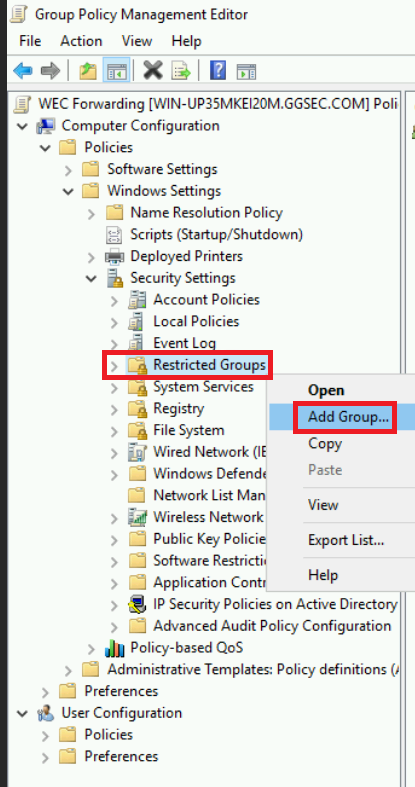Choose View in the context menu

tap(342, 505)
